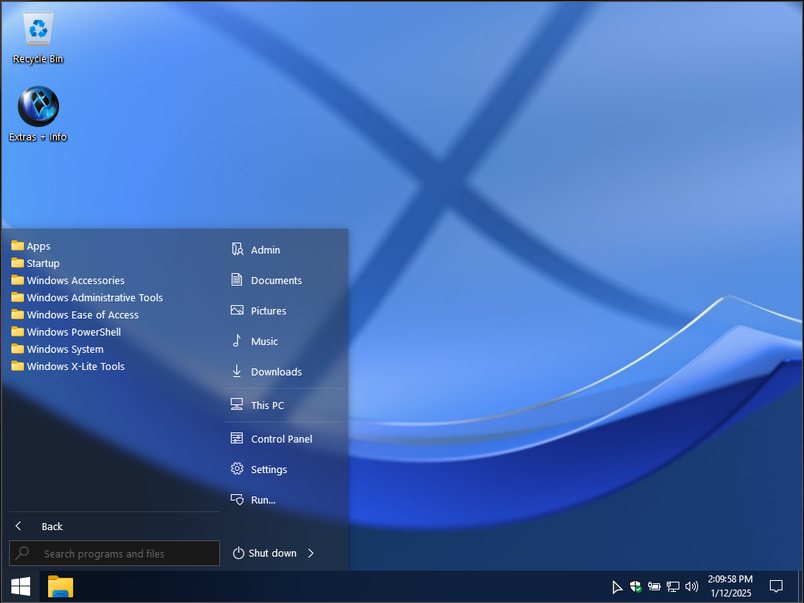Go Back to the main Start menu
This screenshot has height=603, width=804.
38,527
